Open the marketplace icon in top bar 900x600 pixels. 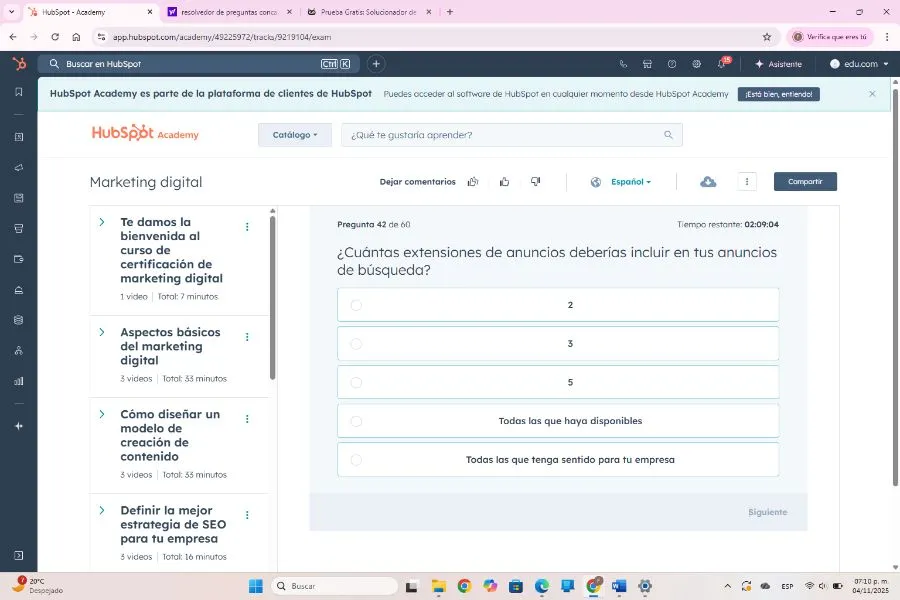(647, 64)
